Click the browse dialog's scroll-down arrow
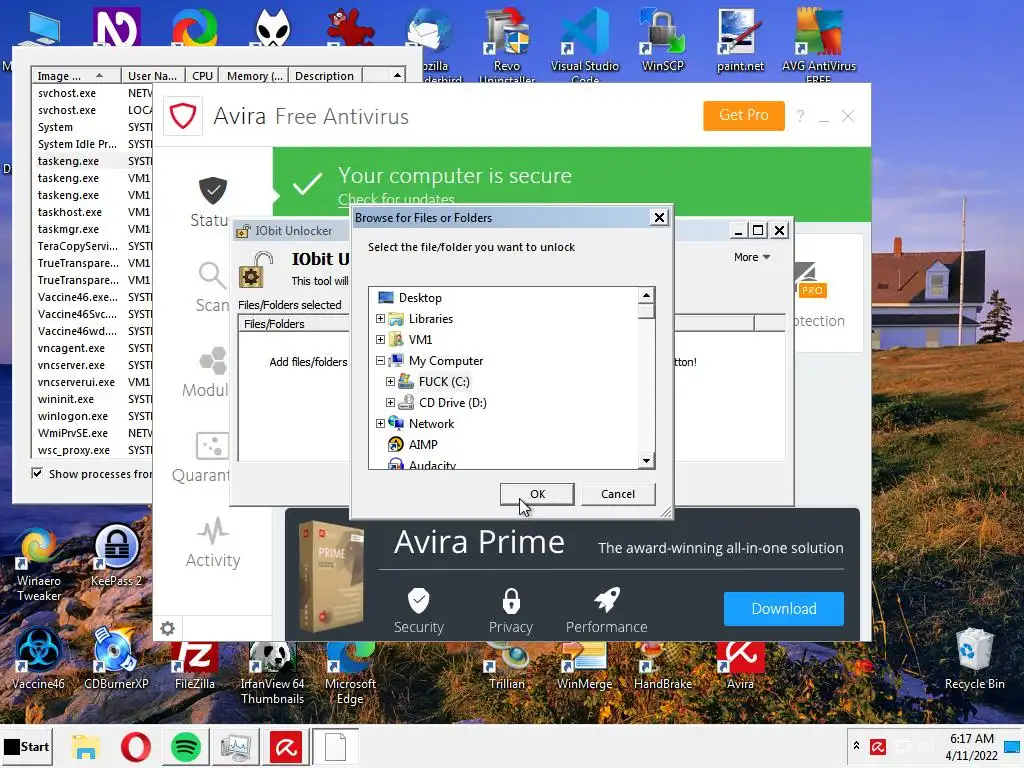Viewport: 1024px width, 768px height. (646, 460)
